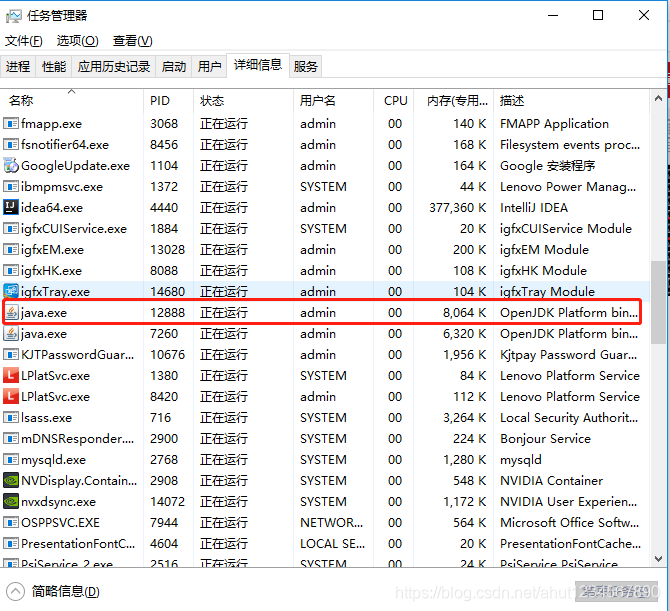Select the mysqld.exe process name
The height and width of the screenshot is (611, 670).
pos(53,460)
